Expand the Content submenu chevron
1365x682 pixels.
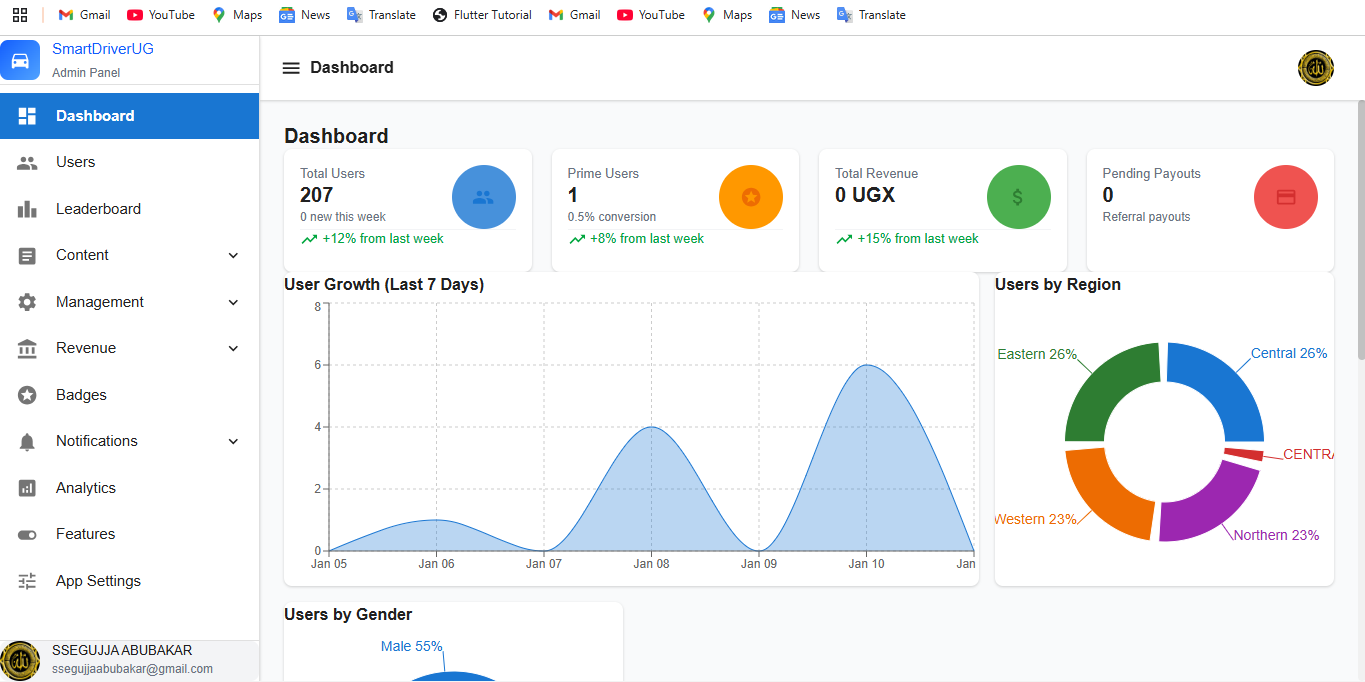pyautogui.click(x=233, y=256)
